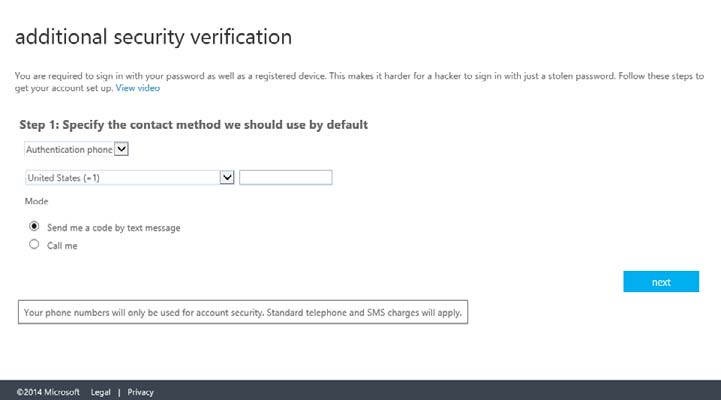Click the dark footer bar background

click(450, 390)
